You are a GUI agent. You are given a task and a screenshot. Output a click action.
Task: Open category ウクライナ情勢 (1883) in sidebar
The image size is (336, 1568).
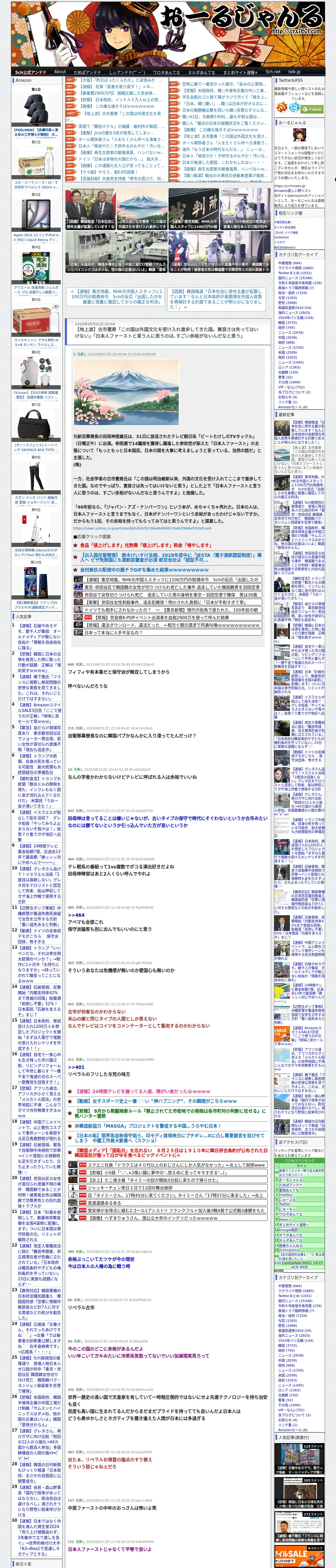coord(296,268)
